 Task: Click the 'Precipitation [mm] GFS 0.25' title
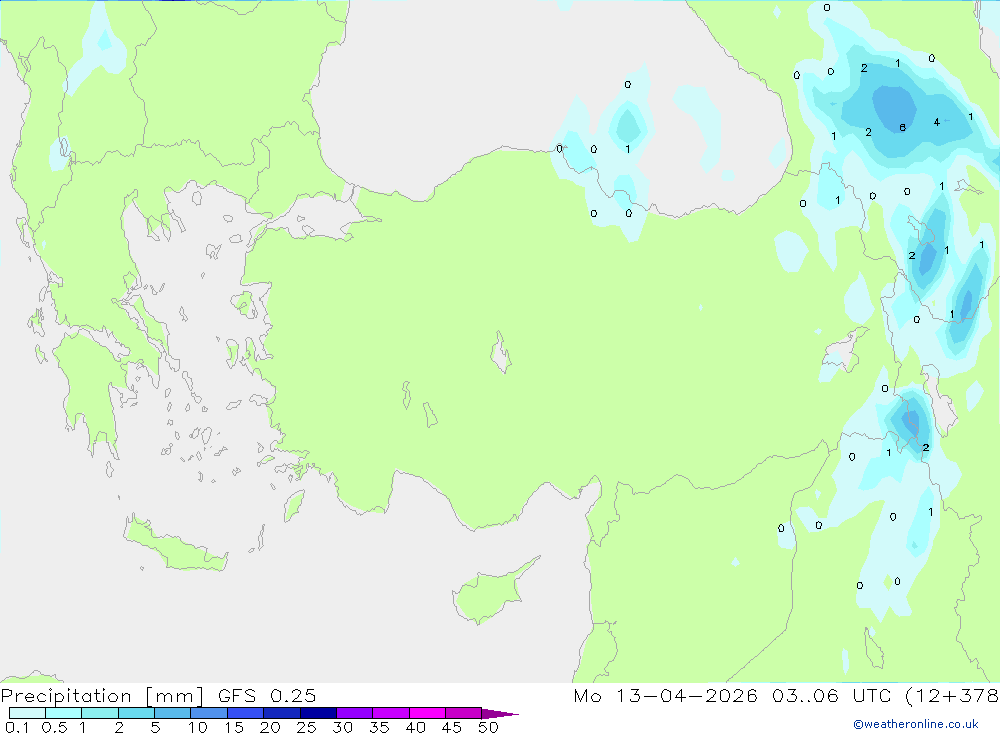coord(158,696)
